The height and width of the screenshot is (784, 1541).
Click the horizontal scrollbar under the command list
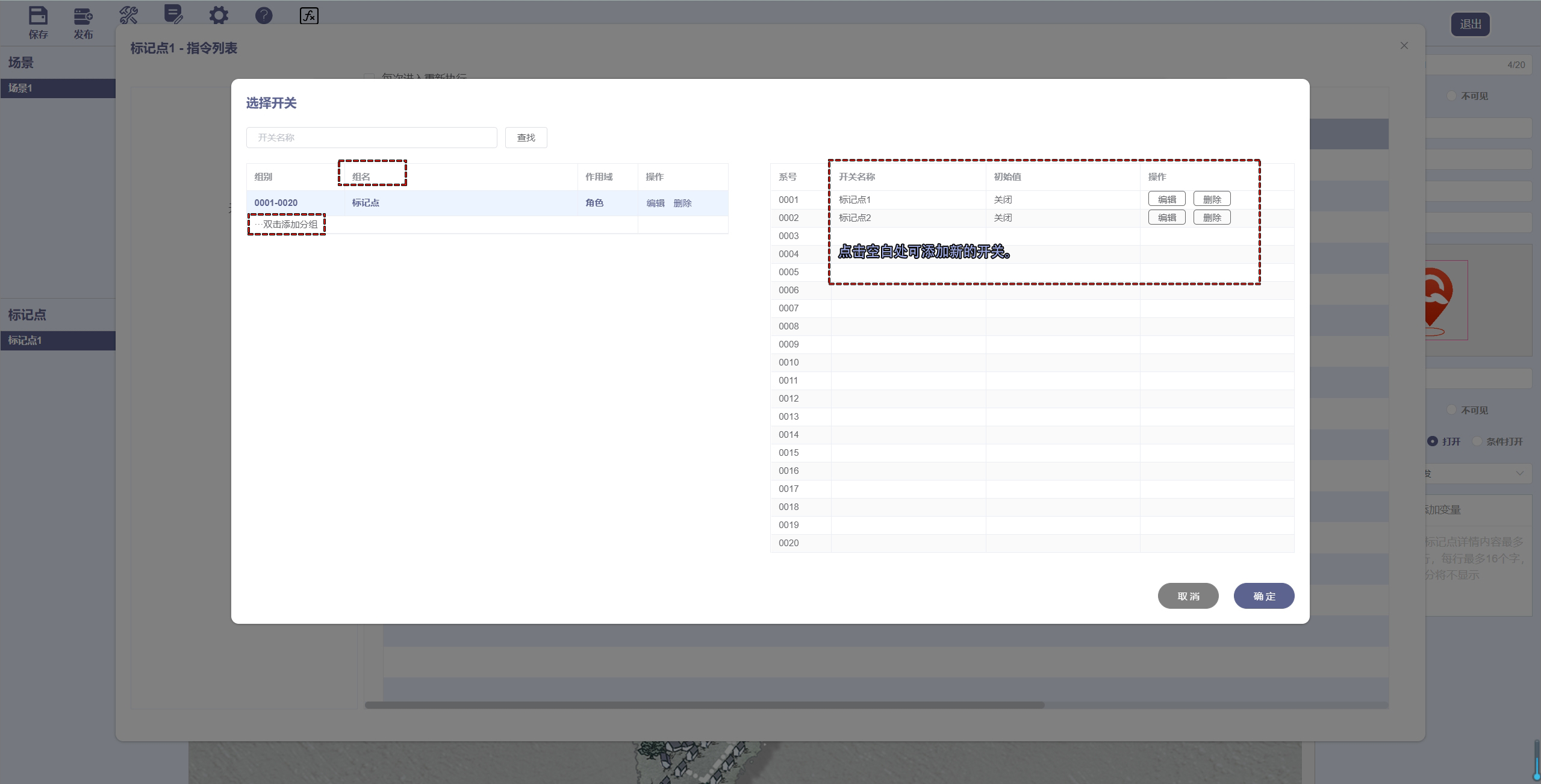click(705, 705)
